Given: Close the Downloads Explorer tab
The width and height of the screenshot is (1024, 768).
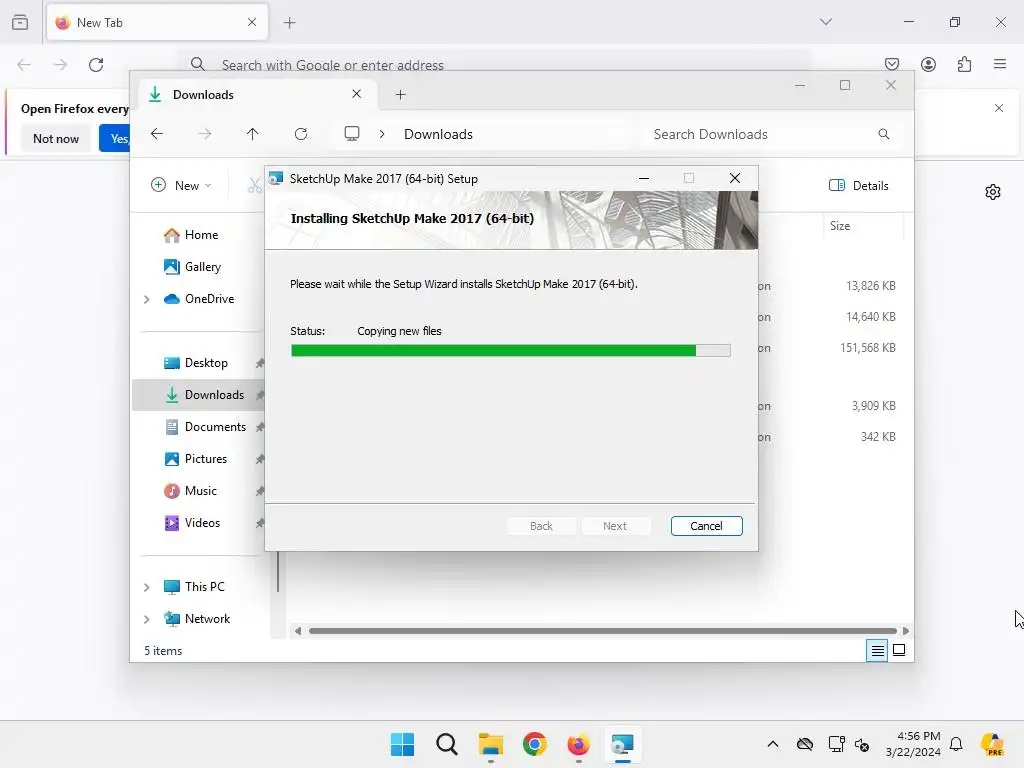Looking at the screenshot, I should 357,94.
